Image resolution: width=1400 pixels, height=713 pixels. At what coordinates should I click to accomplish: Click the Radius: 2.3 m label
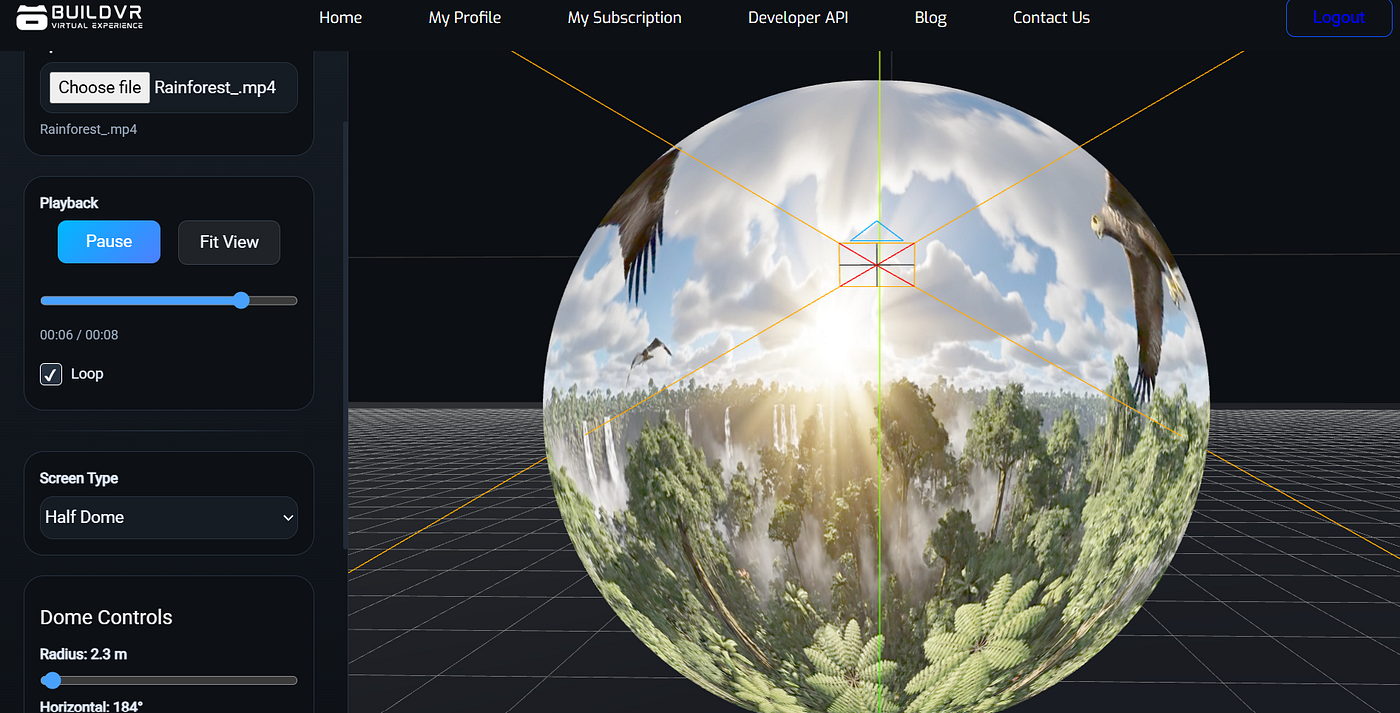pos(83,654)
